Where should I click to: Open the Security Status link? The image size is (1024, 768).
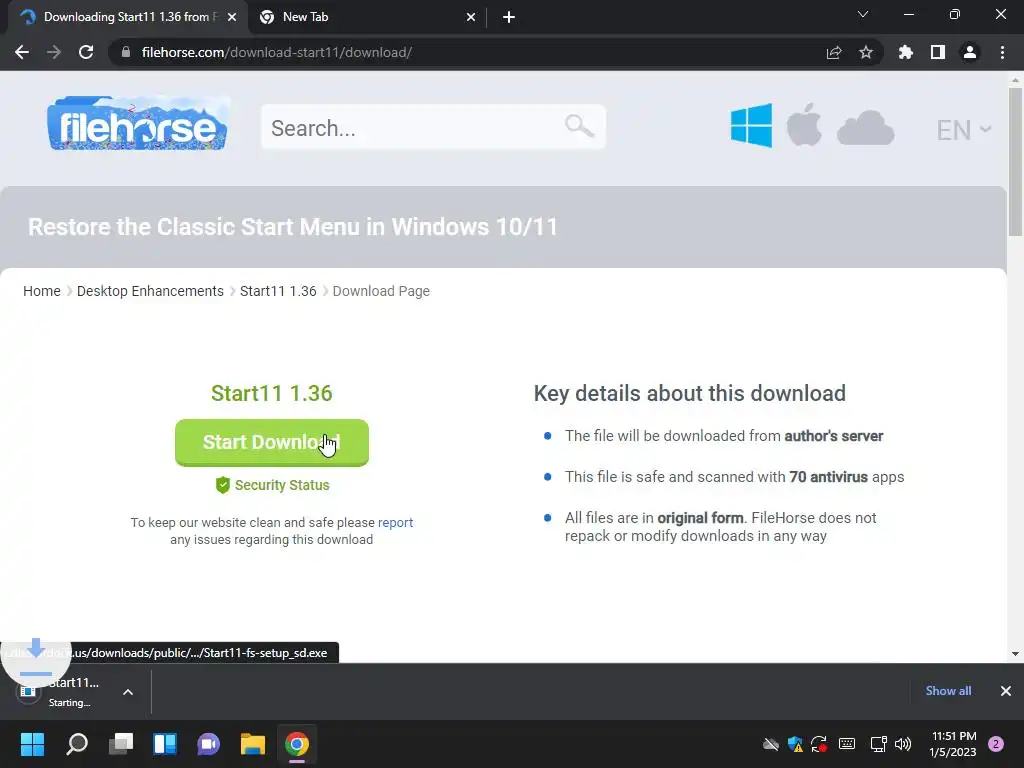point(272,485)
